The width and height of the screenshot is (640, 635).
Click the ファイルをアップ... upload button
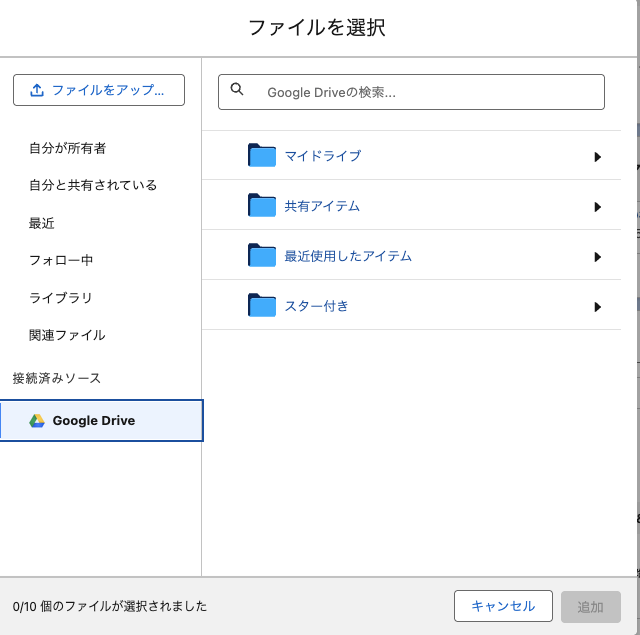99,90
